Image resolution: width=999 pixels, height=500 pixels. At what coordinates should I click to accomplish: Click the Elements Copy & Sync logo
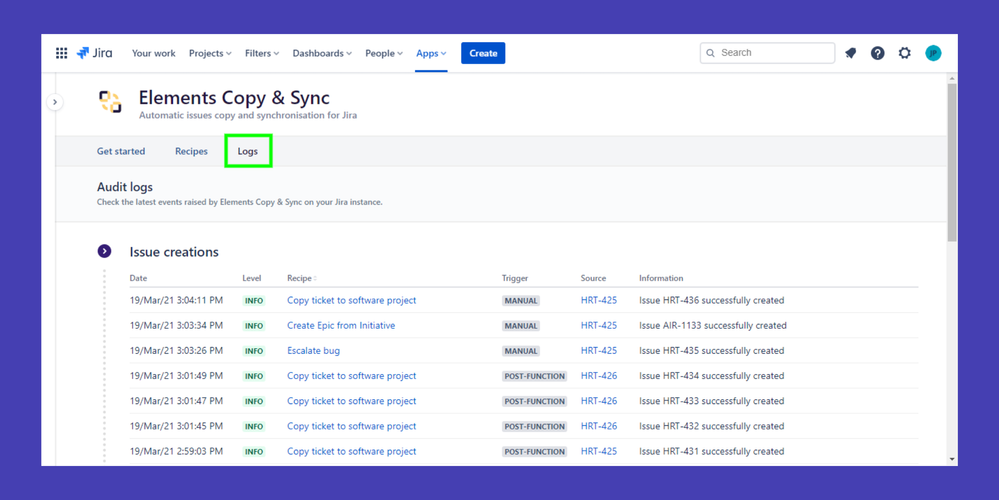tap(110, 101)
